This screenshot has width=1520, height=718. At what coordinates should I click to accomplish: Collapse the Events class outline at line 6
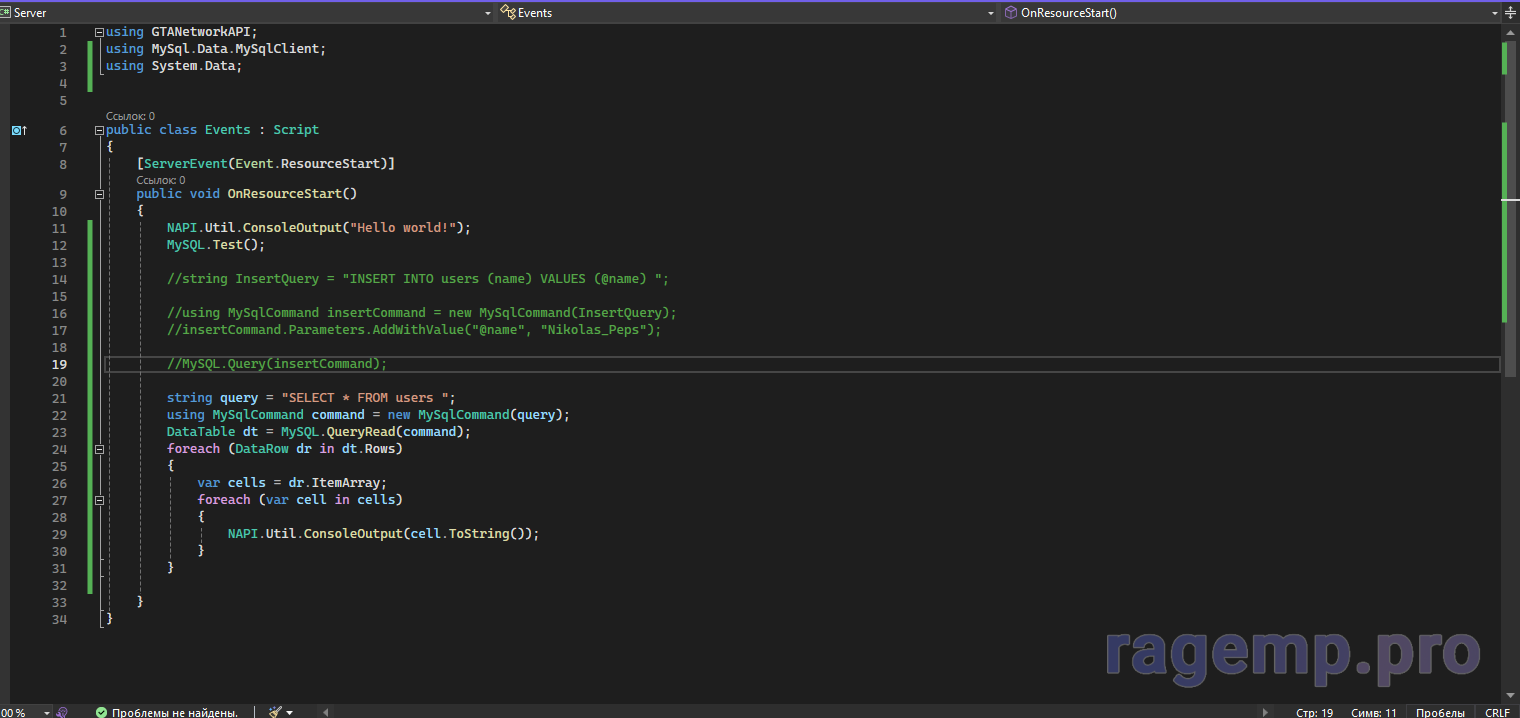point(99,130)
